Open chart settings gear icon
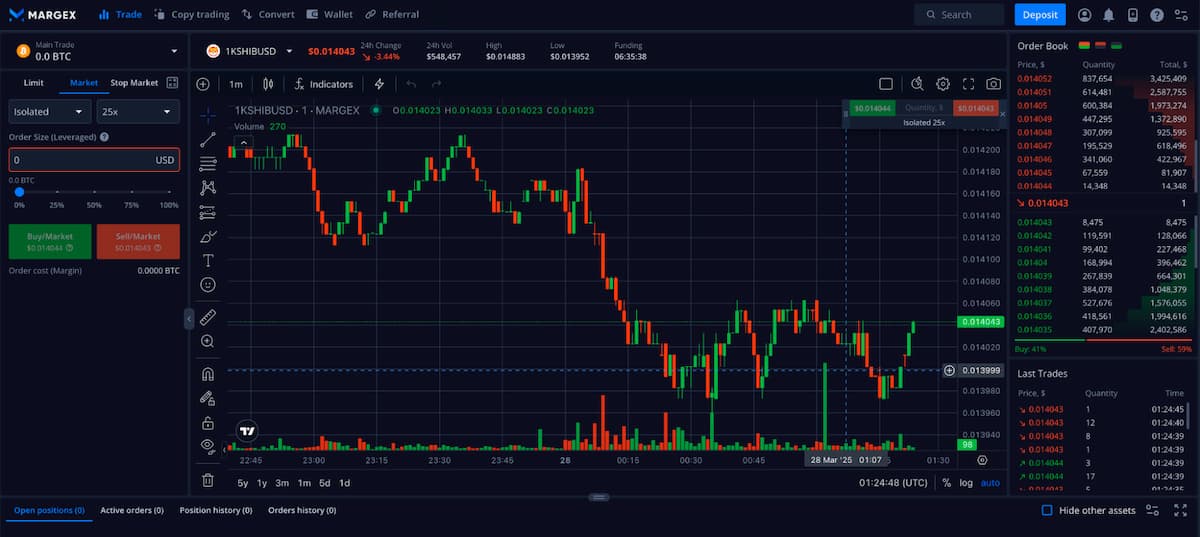The width and height of the screenshot is (1200, 537). tap(942, 84)
